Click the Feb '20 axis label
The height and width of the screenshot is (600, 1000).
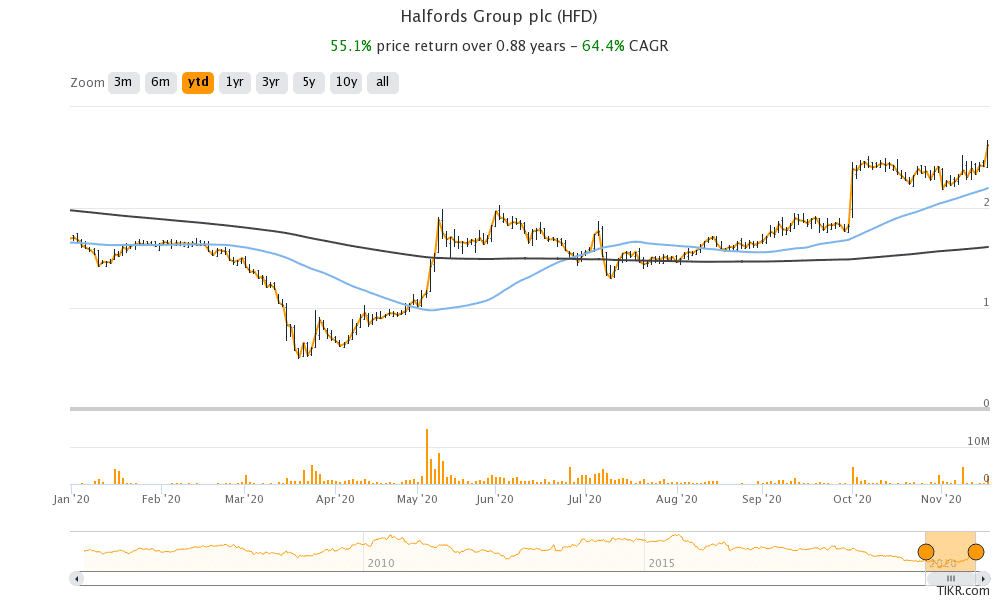coord(161,499)
